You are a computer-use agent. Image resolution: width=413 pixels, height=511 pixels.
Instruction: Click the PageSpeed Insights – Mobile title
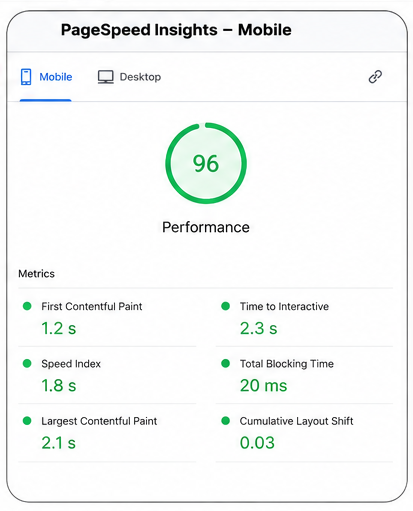(176, 30)
